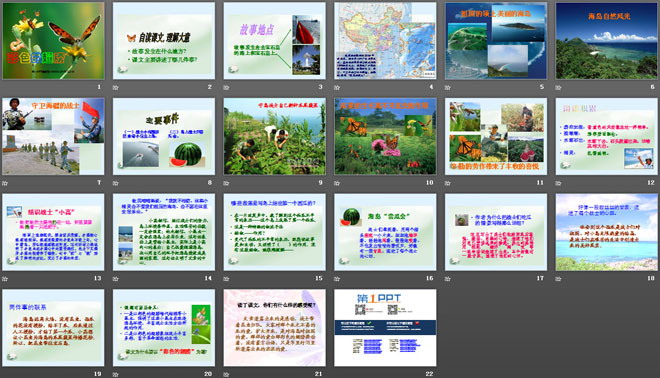Click the star icon beneath slide 4
Screen dimensions: 660x378
click(337, 88)
